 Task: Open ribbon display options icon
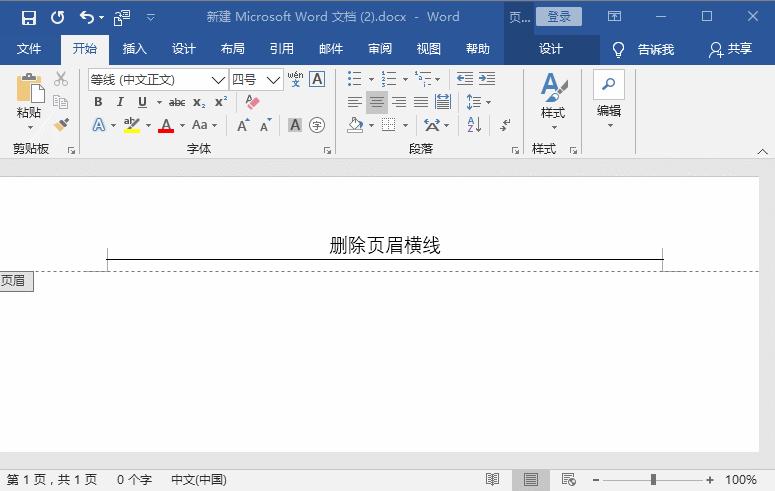(614, 16)
